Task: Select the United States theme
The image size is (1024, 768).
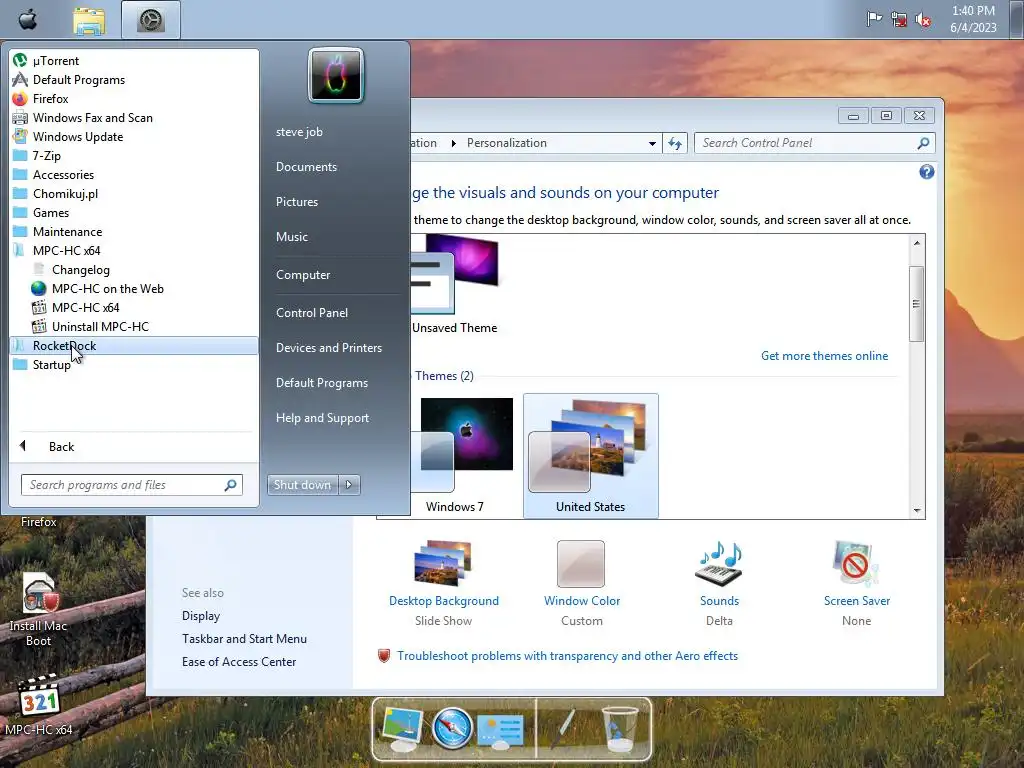Action: coord(590,456)
